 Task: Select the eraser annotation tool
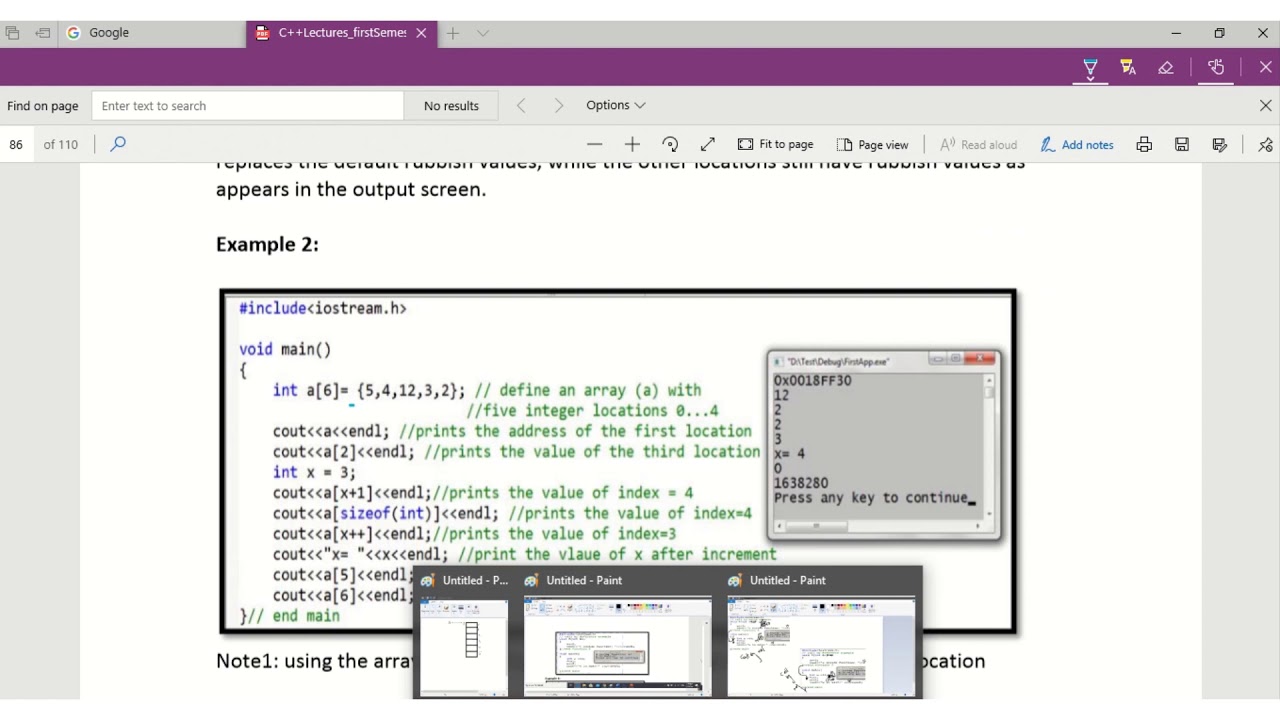tap(1166, 68)
